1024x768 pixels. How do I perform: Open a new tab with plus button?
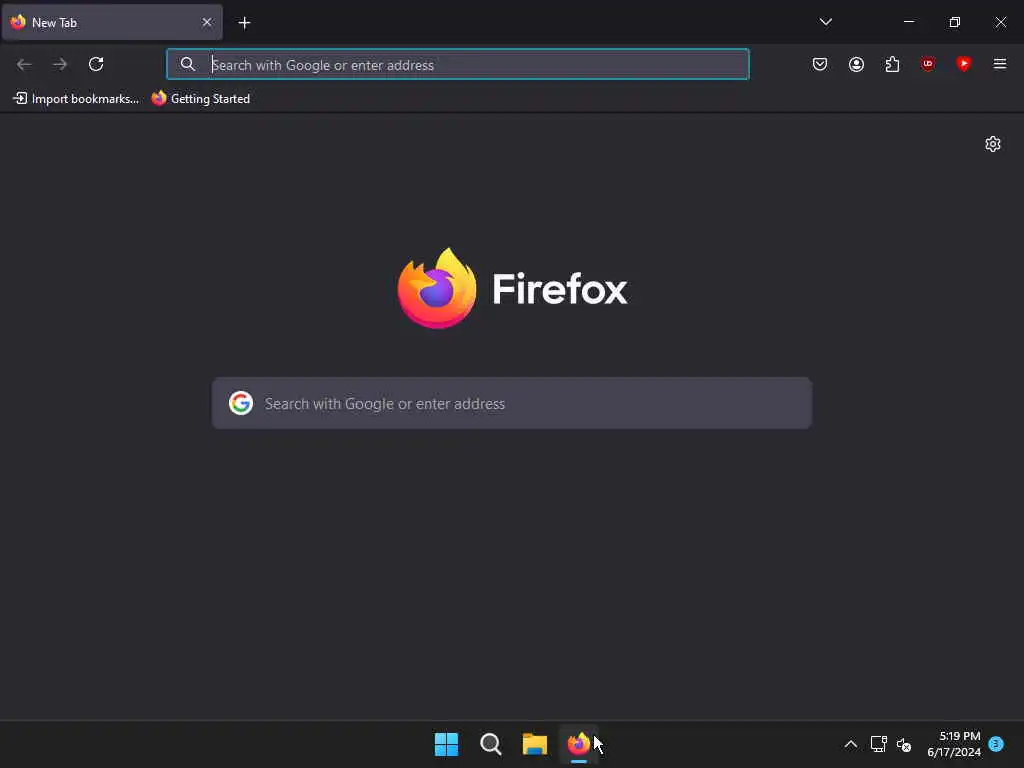pos(244,23)
